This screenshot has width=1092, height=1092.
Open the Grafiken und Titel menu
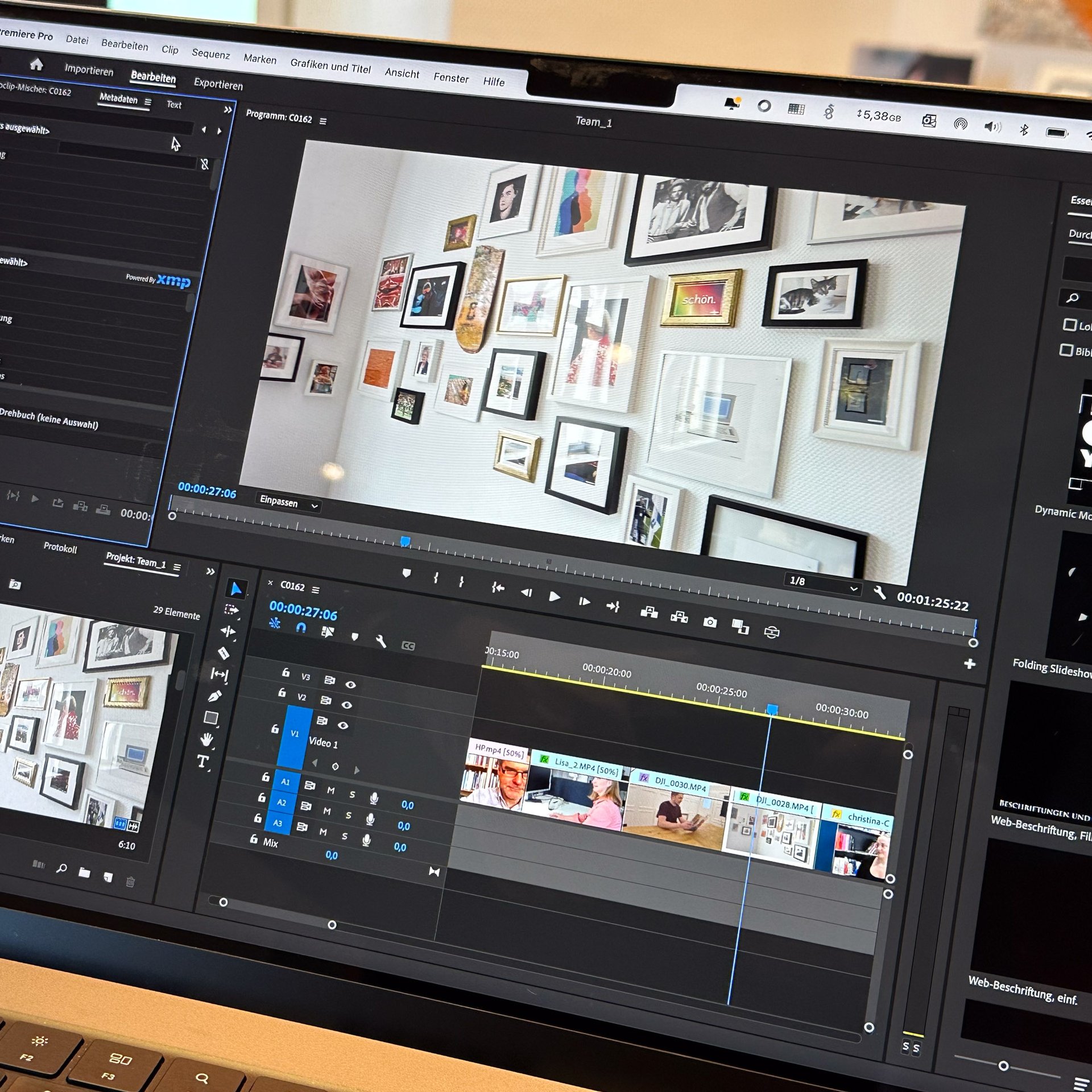330,66
